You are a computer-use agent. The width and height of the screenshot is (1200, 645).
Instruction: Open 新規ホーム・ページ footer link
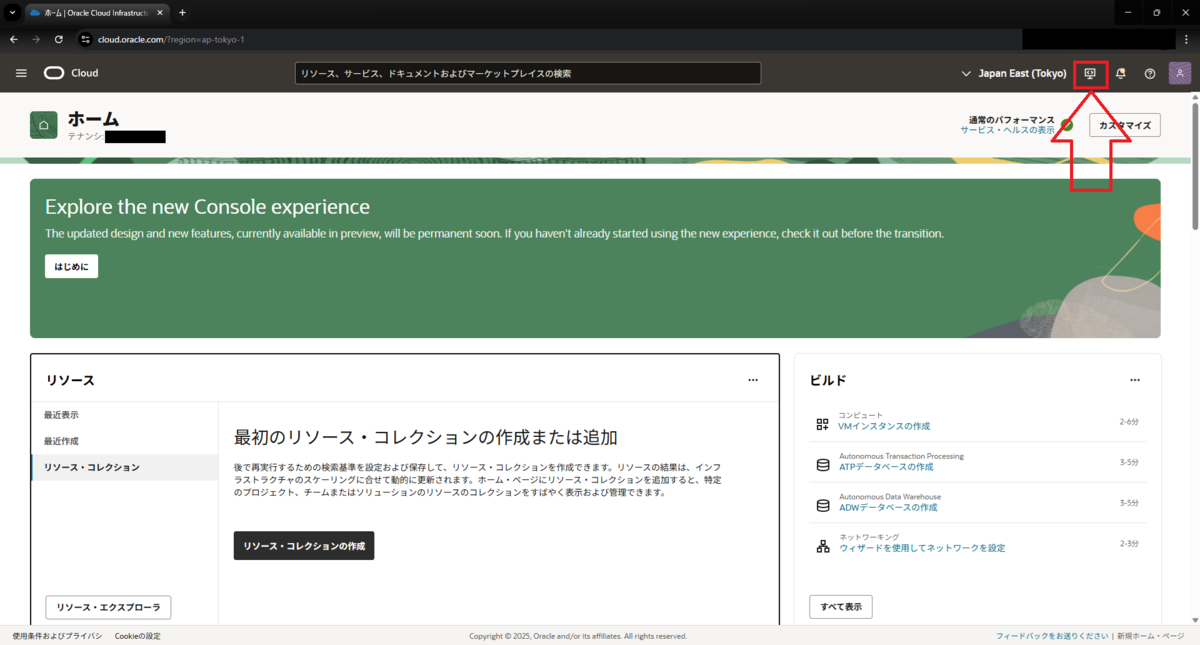[1150, 636]
